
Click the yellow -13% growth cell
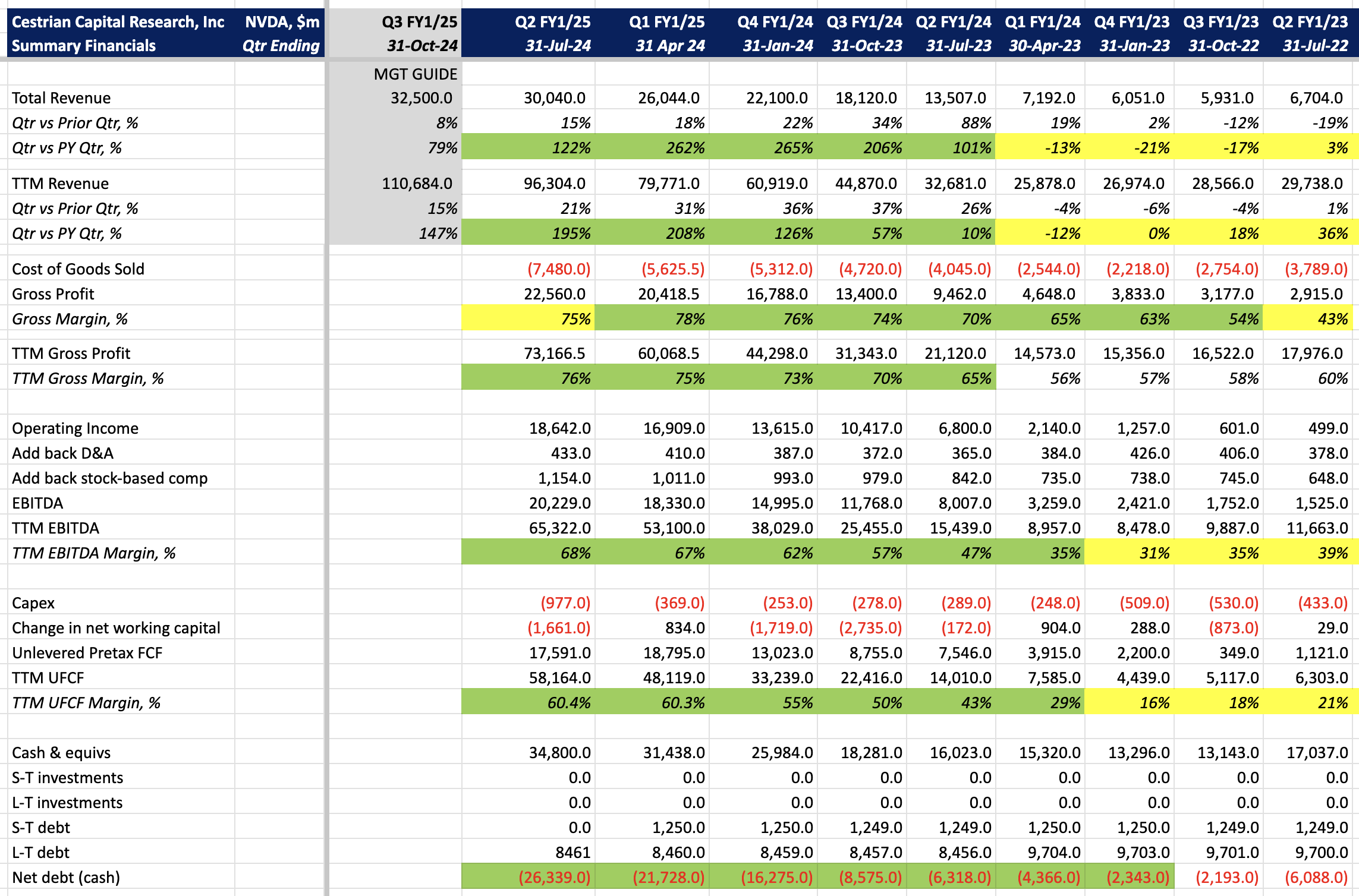pos(1062,148)
